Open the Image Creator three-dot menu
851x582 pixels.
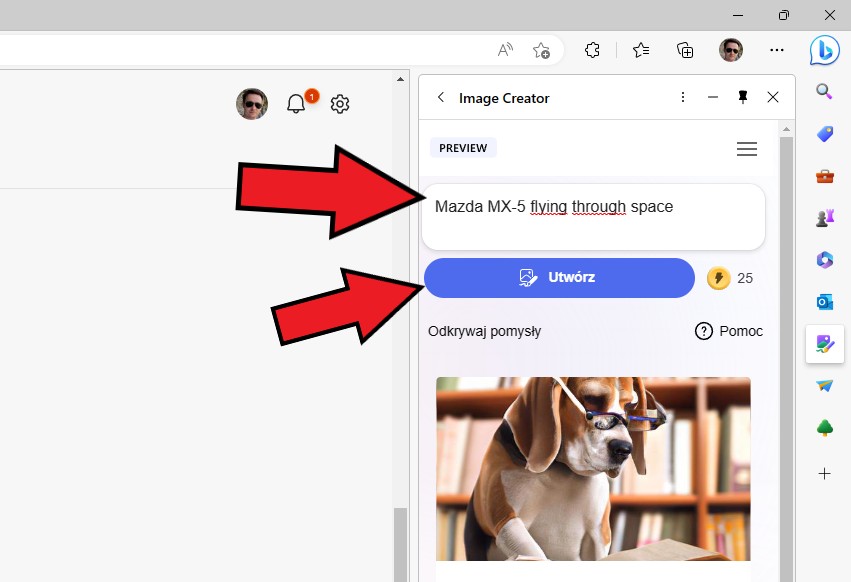coord(683,97)
